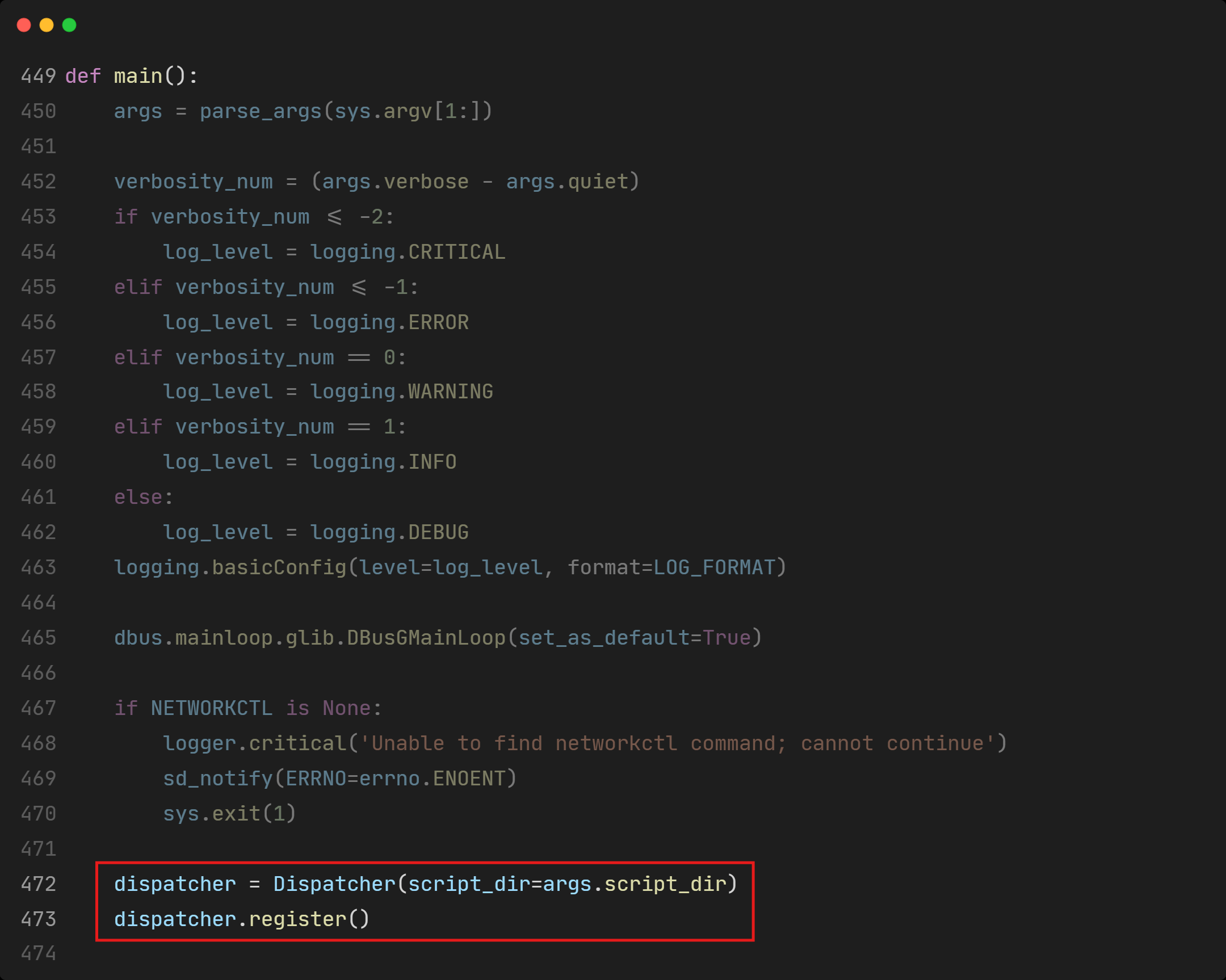Click the main function name
The image size is (1226, 980).
click(x=138, y=76)
